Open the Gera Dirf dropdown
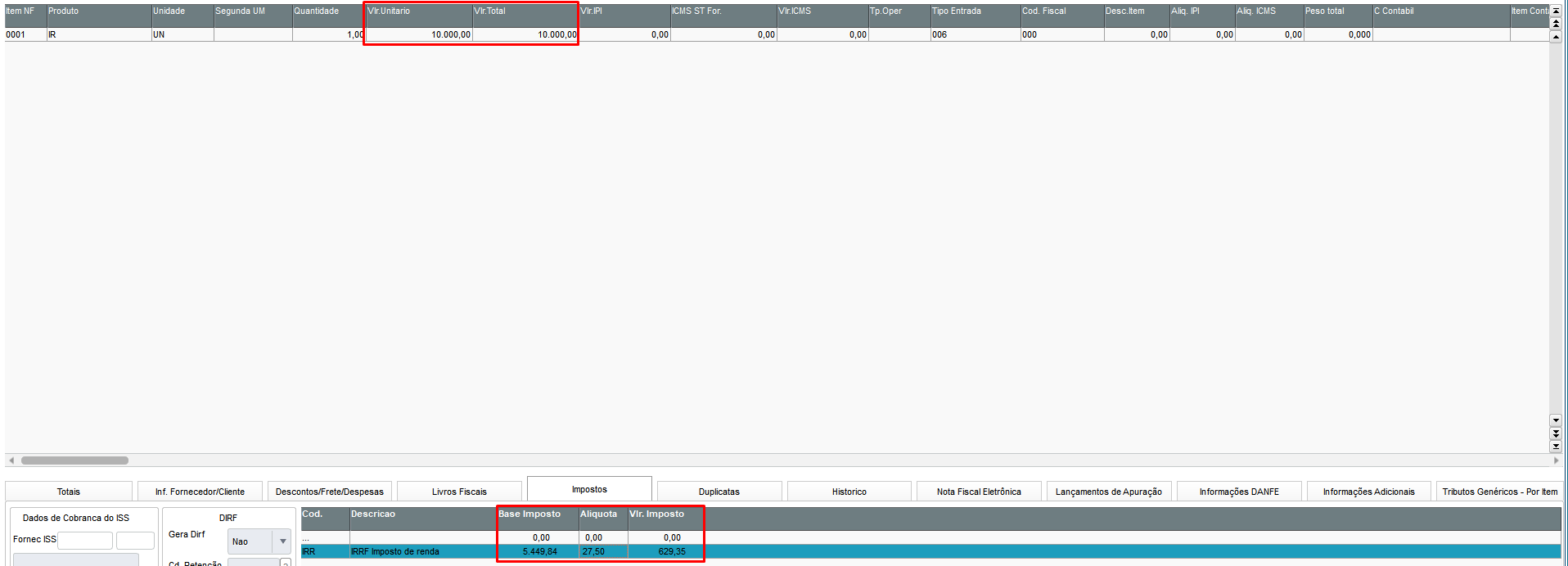Viewport: 1568px width, 566px height. [x=282, y=541]
